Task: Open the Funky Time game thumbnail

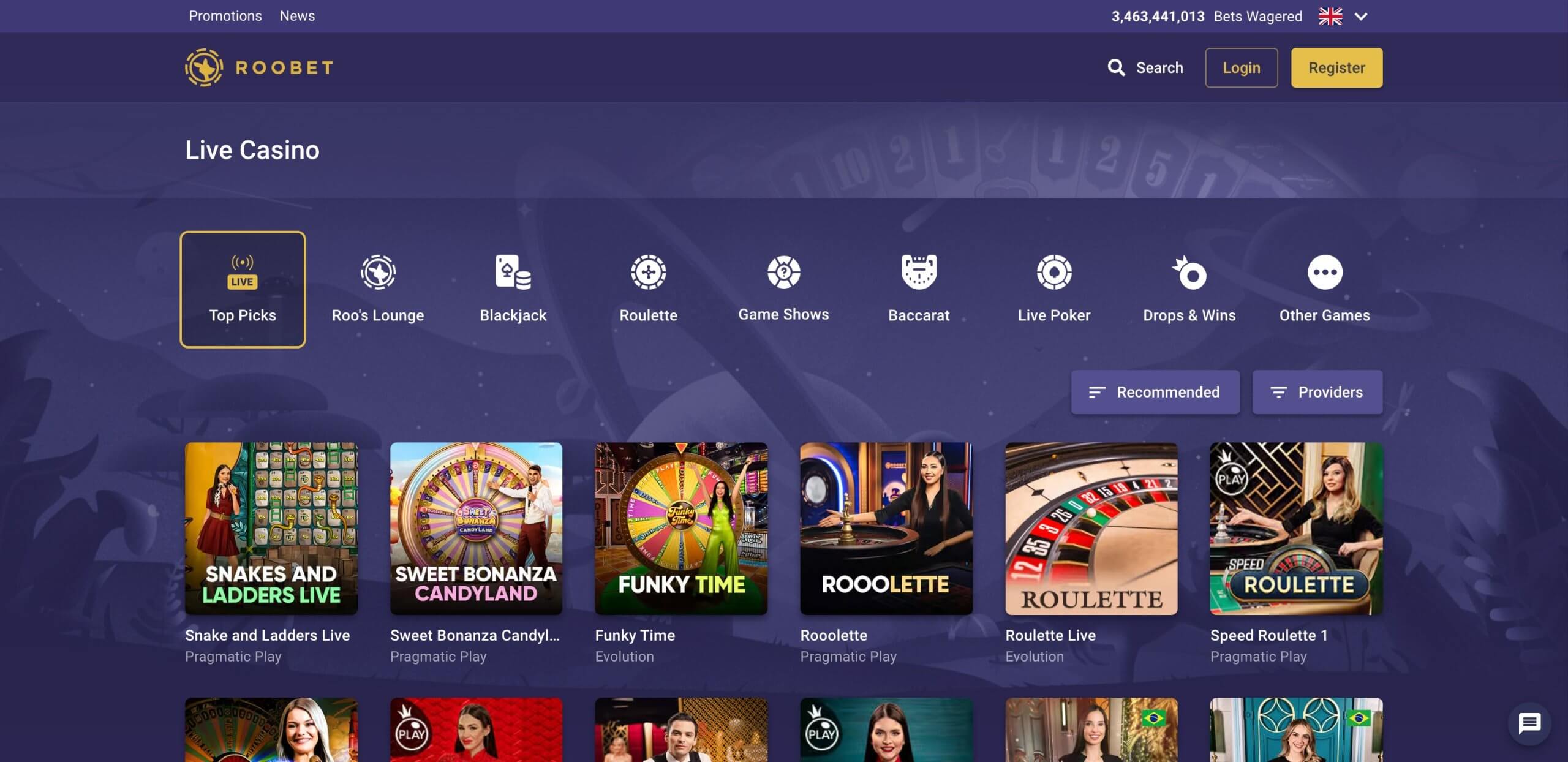Action: [x=680, y=528]
